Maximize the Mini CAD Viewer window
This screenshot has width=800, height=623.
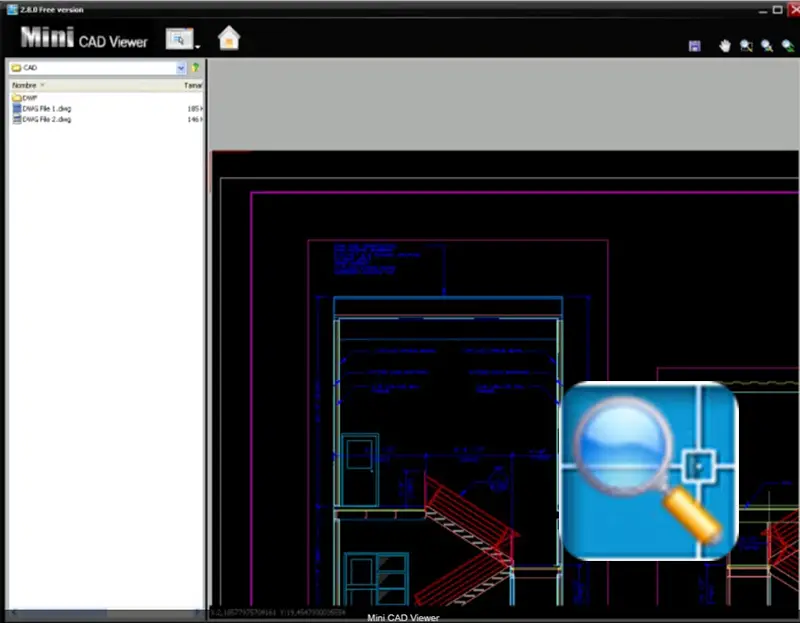pos(778,10)
